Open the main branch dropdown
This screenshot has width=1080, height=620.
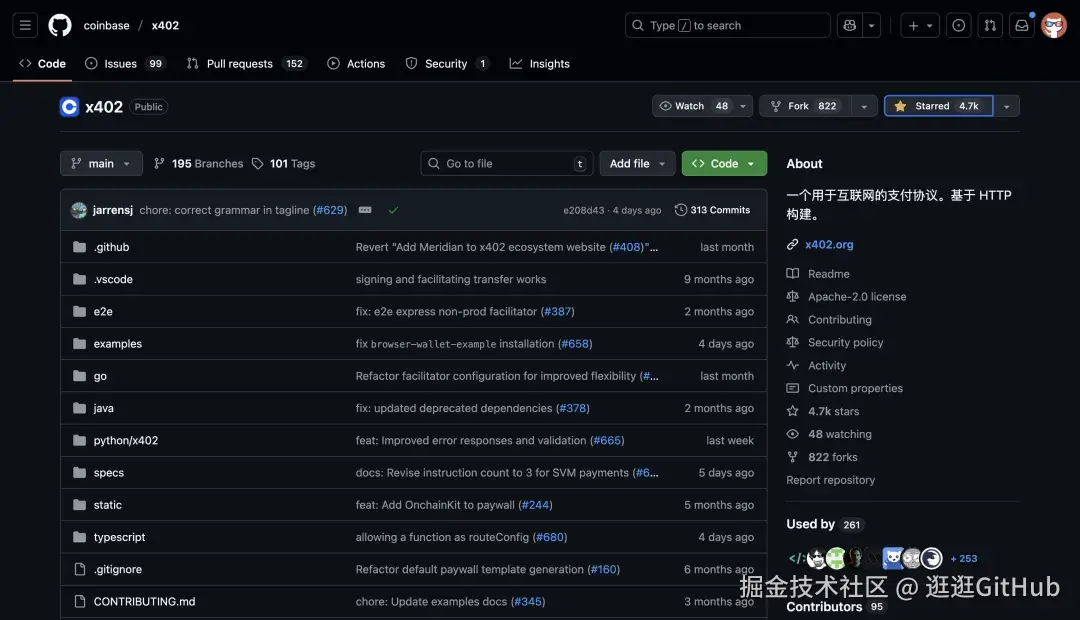pyautogui.click(x=101, y=163)
